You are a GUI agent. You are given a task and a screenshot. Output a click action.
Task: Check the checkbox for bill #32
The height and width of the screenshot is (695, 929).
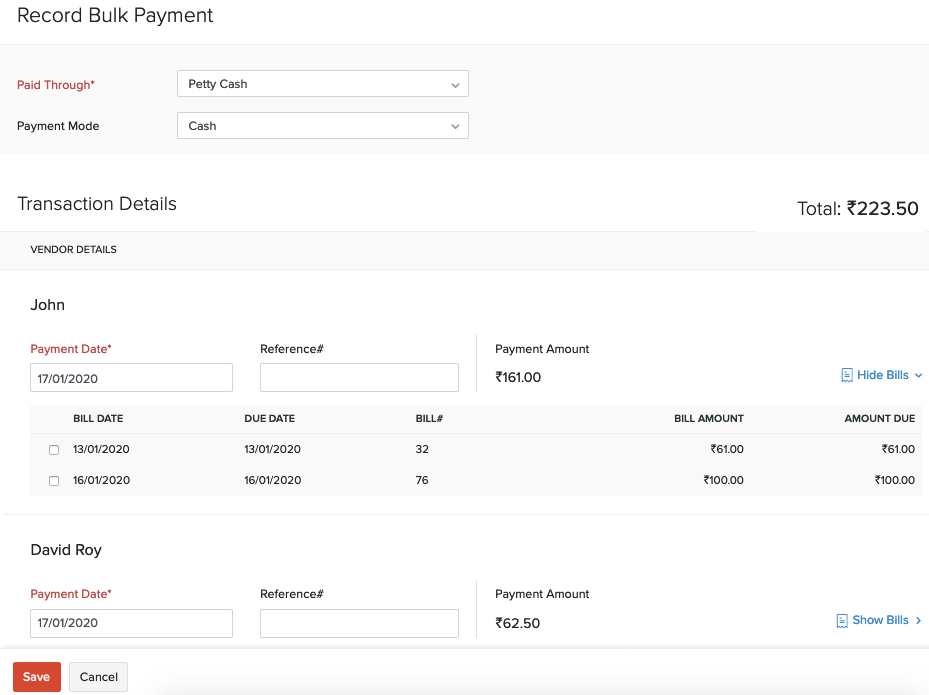(x=54, y=449)
